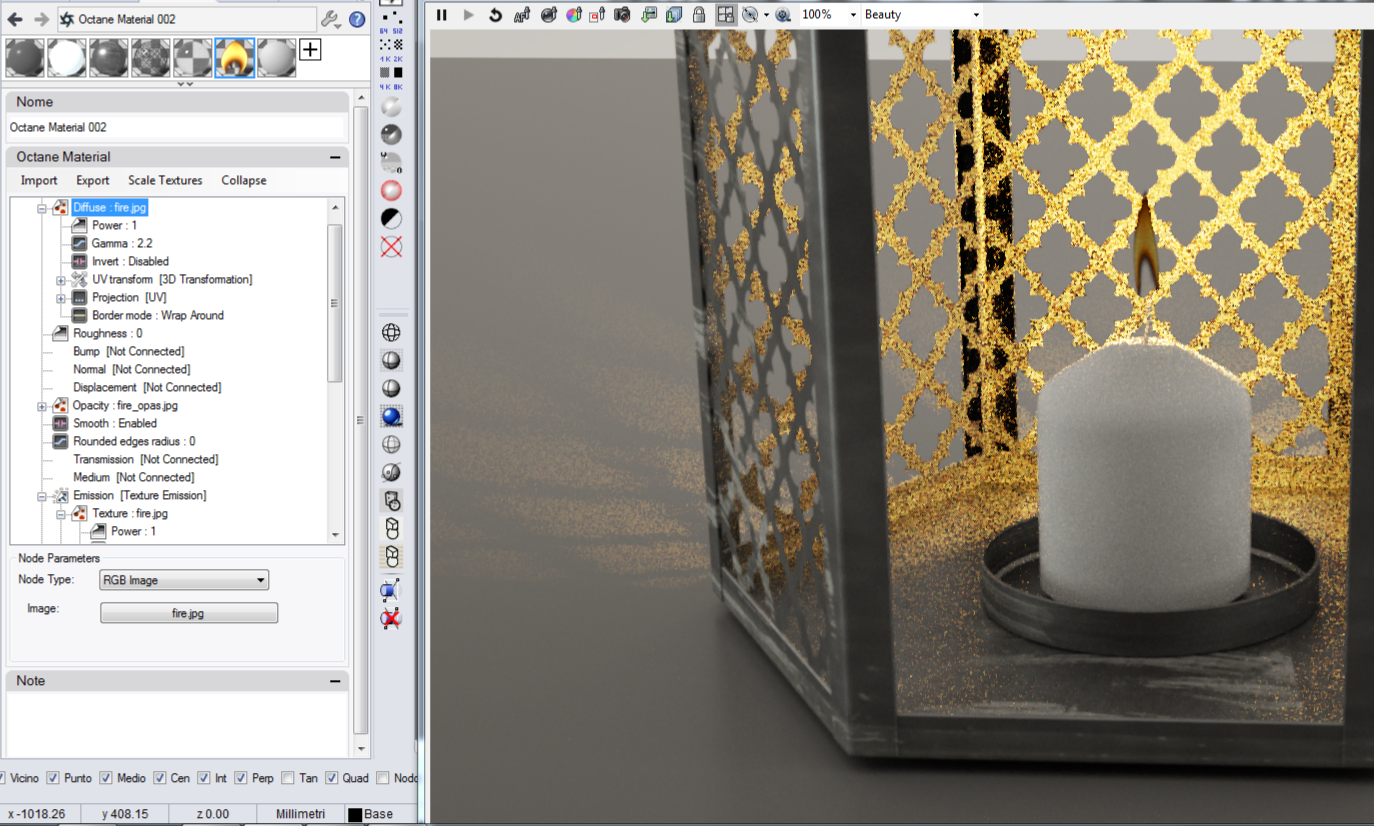Click the Export option
Viewport: 1374px width, 826px height.
click(x=93, y=181)
